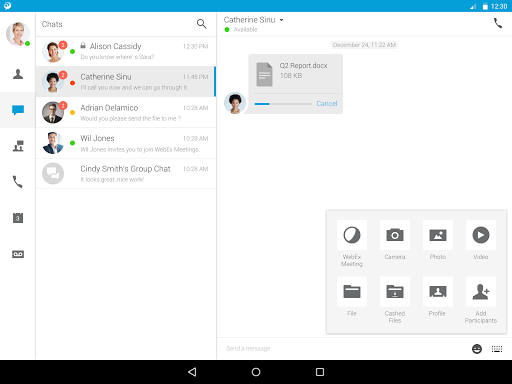Tap Alison Cassidy's avatar

pyautogui.click(x=53, y=52)
